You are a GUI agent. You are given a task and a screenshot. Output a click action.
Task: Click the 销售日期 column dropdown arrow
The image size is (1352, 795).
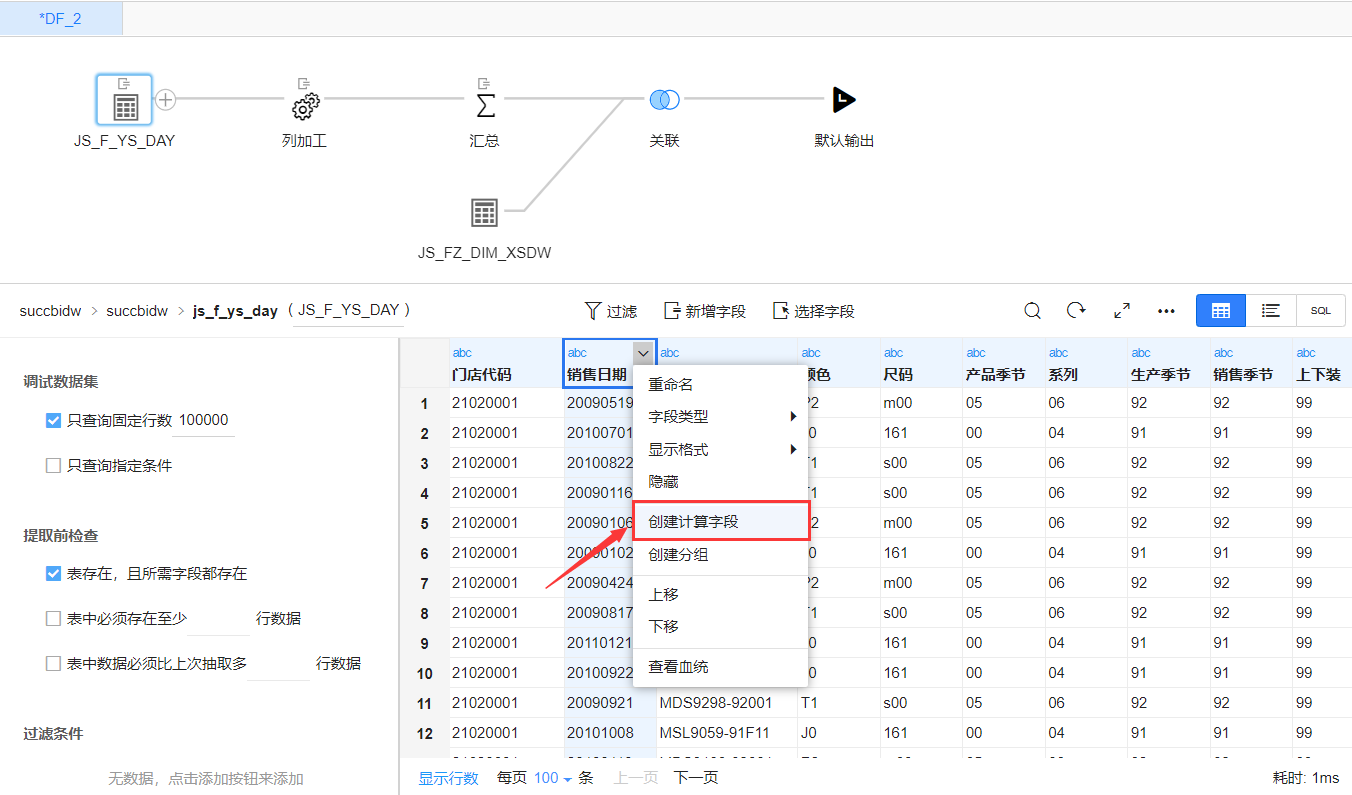tap(643, 353)
